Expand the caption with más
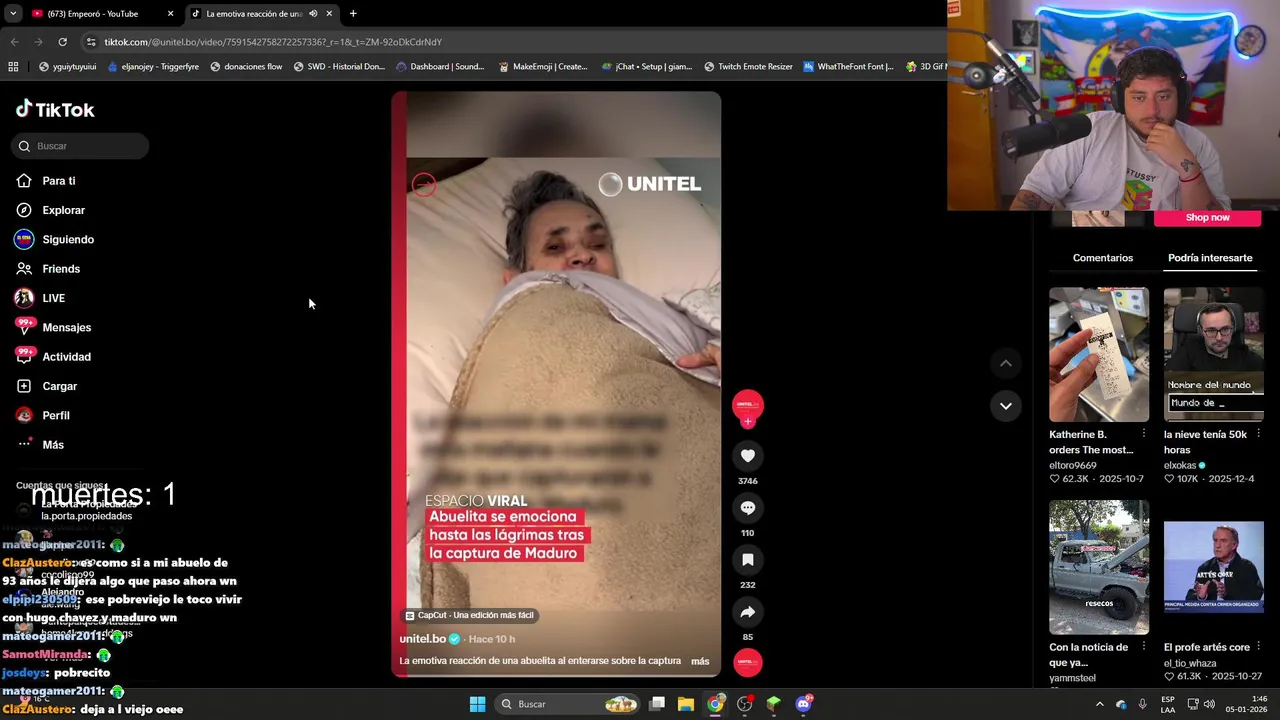1280x720 pixels. [700, 661]
